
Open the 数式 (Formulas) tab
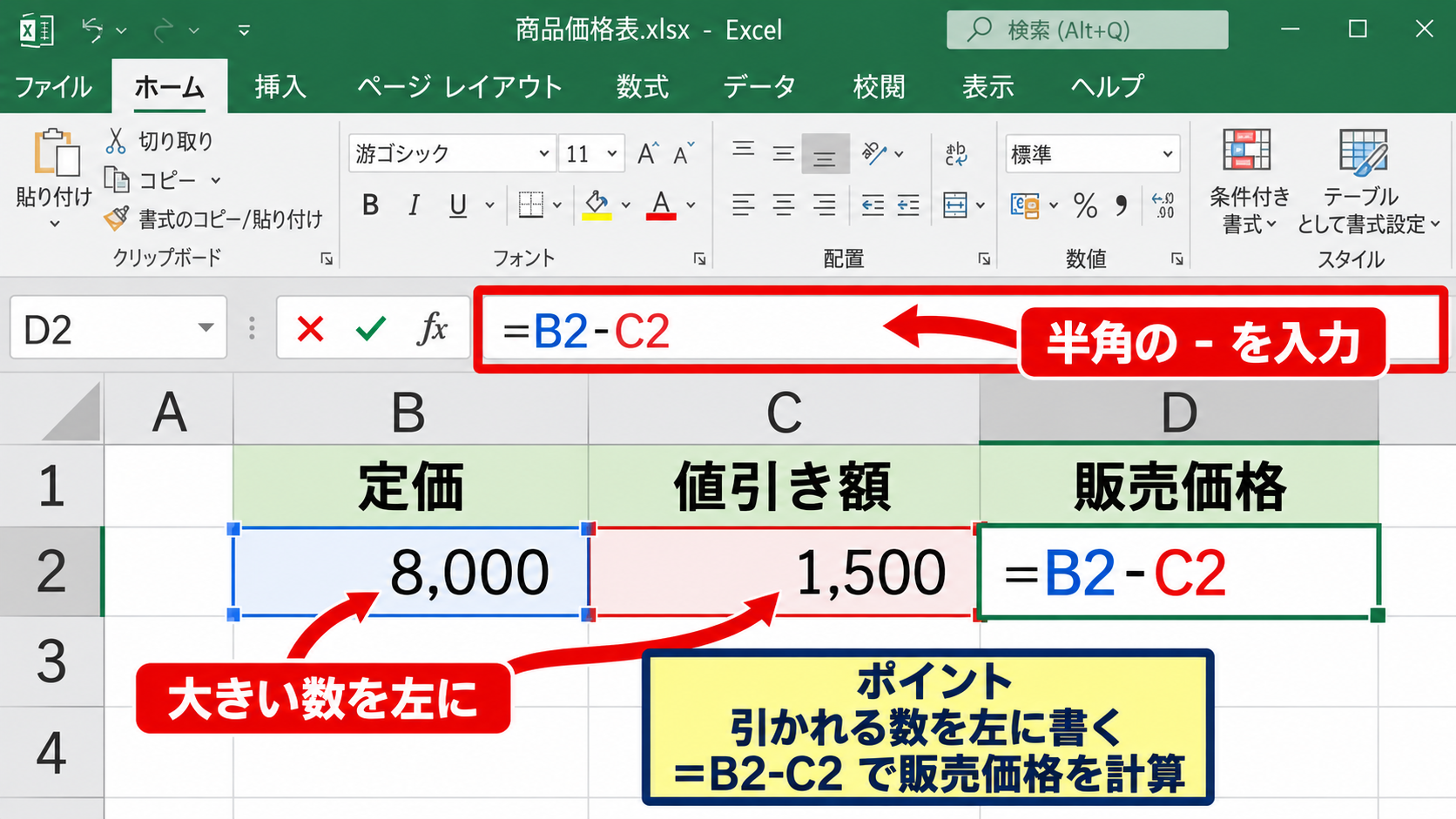click(643, 86)
